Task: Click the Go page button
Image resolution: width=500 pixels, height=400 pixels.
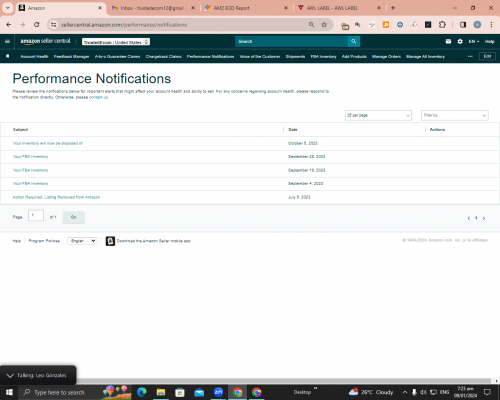Action: point(74,217)
